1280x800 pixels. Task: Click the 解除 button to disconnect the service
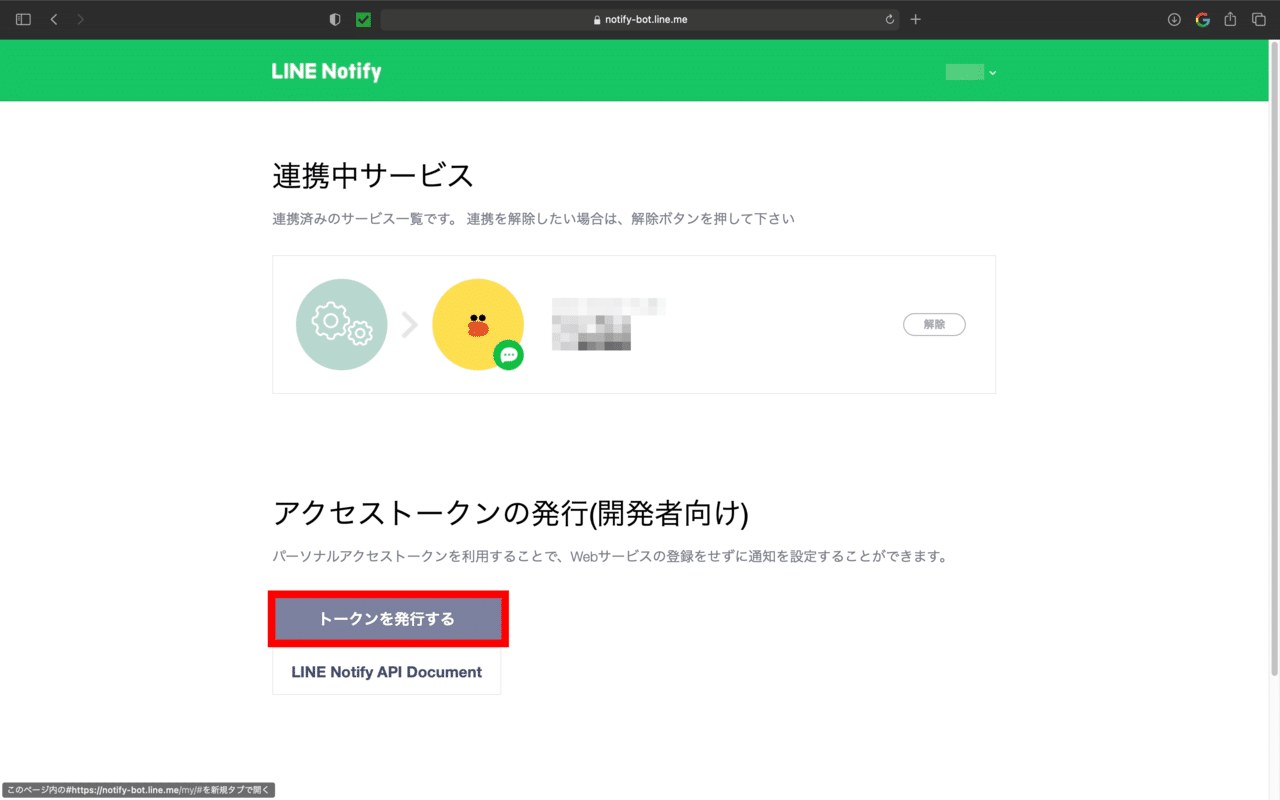tap(934, 324)
